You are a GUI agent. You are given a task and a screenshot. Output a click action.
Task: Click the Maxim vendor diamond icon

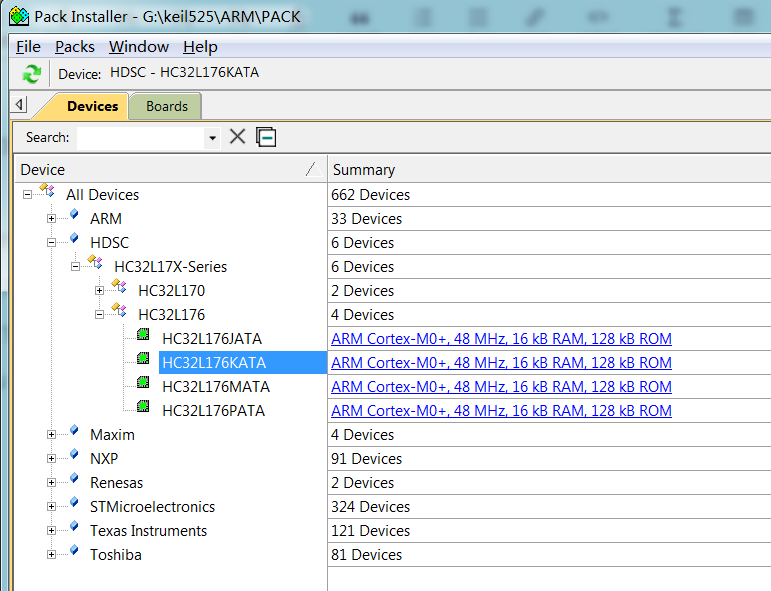click(x=74, y=430)
